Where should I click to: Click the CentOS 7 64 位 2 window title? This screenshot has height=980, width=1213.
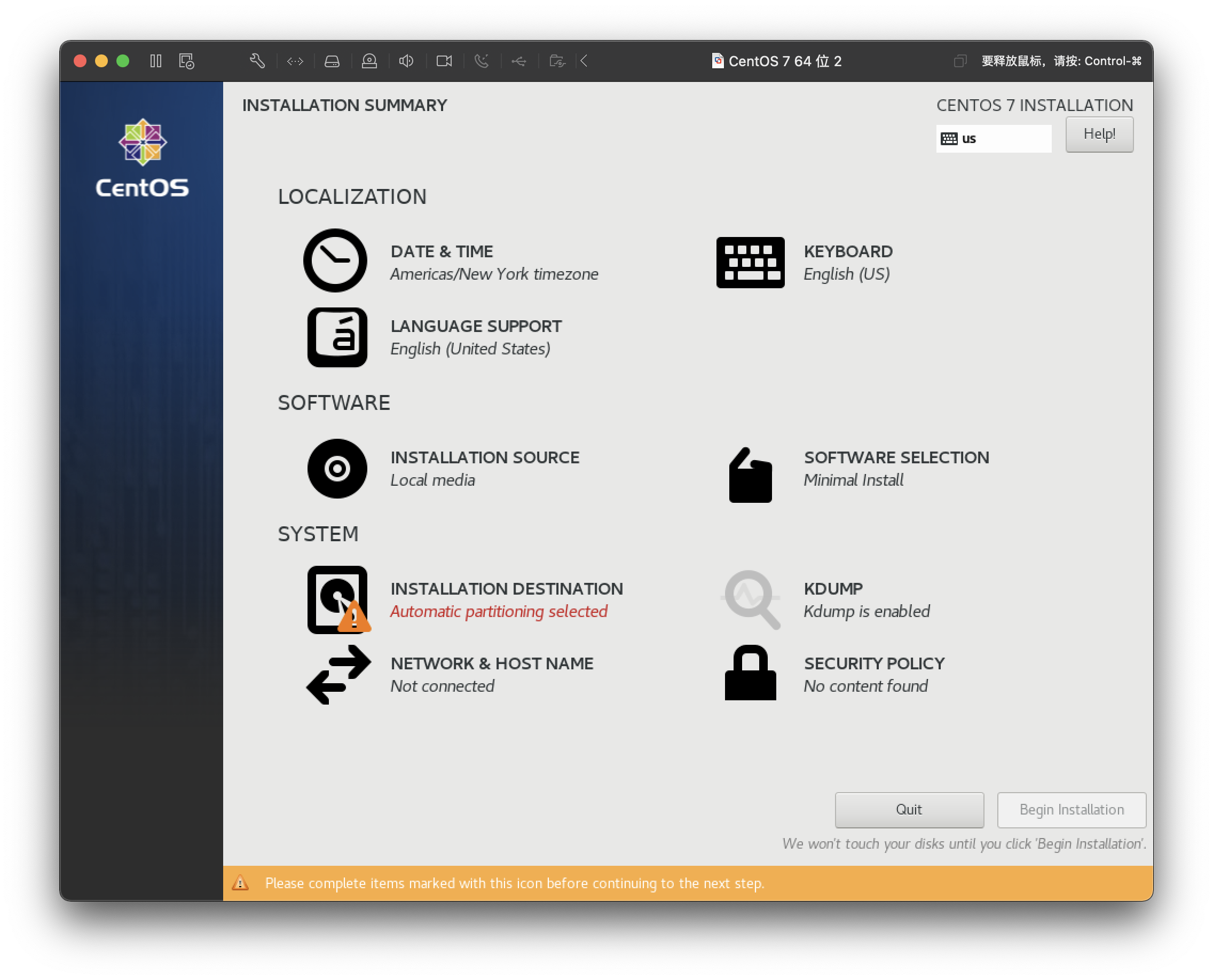[785, 61]
